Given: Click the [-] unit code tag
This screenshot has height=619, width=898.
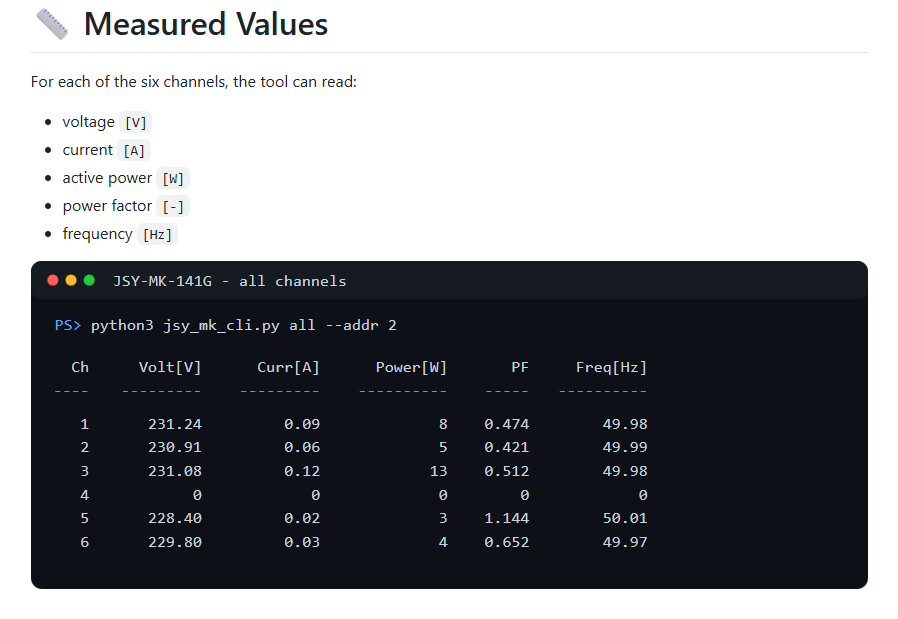Looking at the screenshot, I should tap(173, 207).
